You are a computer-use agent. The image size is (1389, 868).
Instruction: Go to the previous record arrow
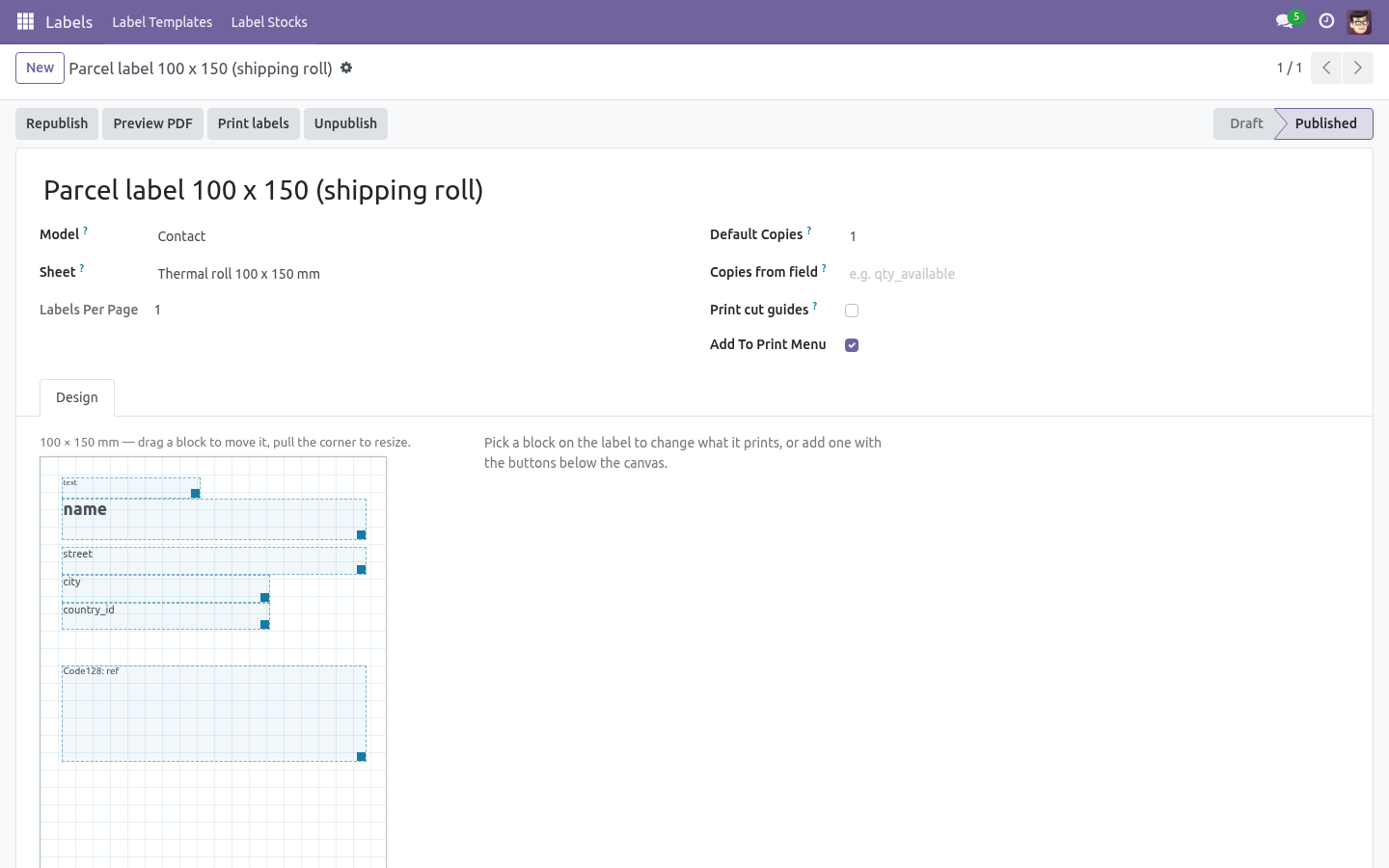pos(1326,68)
